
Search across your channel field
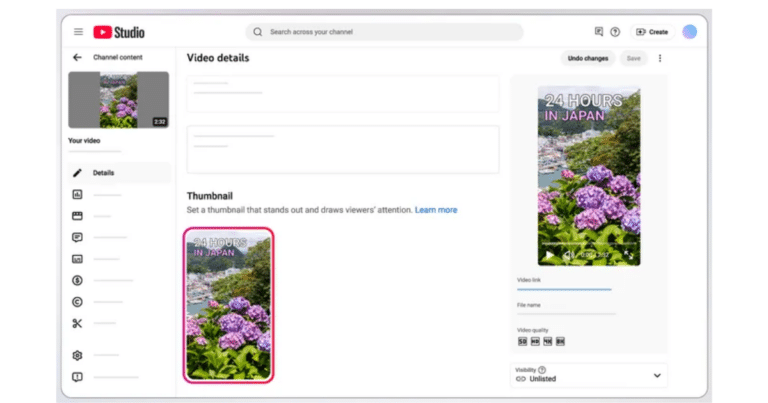pyautogui.click(x=384, y=32)
